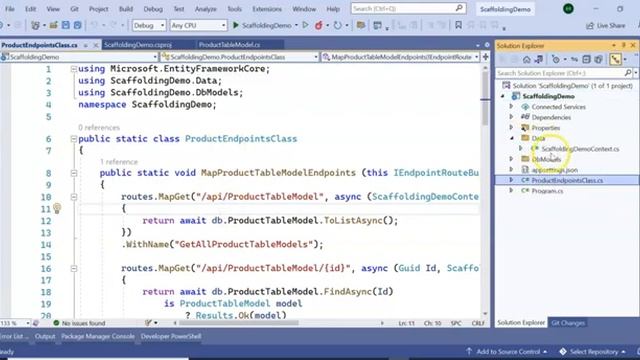Select ProductEndpointsClass.cs in Solution Explorer
The height and width of the screenshot is (360, 640).
567,180
